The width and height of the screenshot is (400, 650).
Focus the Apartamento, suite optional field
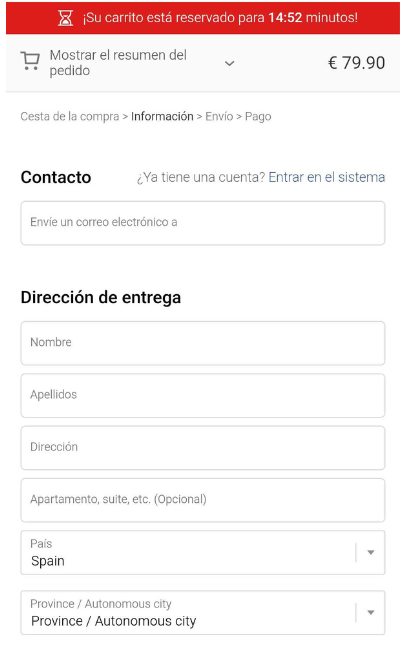click(x=203, y=500)
